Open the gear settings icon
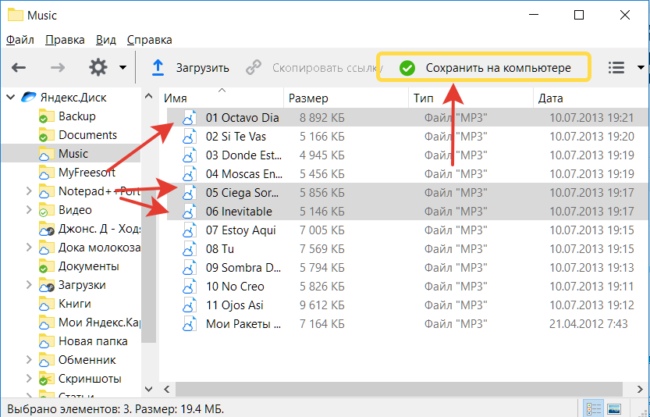This screenshot has height=417, width=650. [x=98, y=67]
